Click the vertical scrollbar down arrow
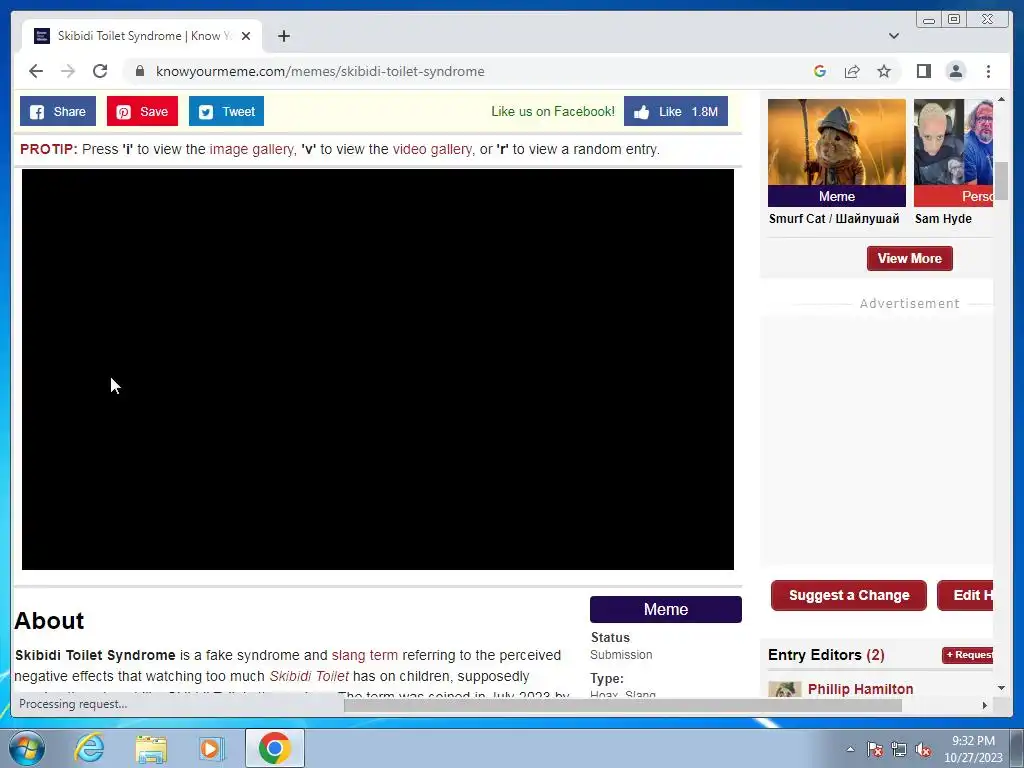This screenshot has width=1024, height=768. [x=1001, y=688]
